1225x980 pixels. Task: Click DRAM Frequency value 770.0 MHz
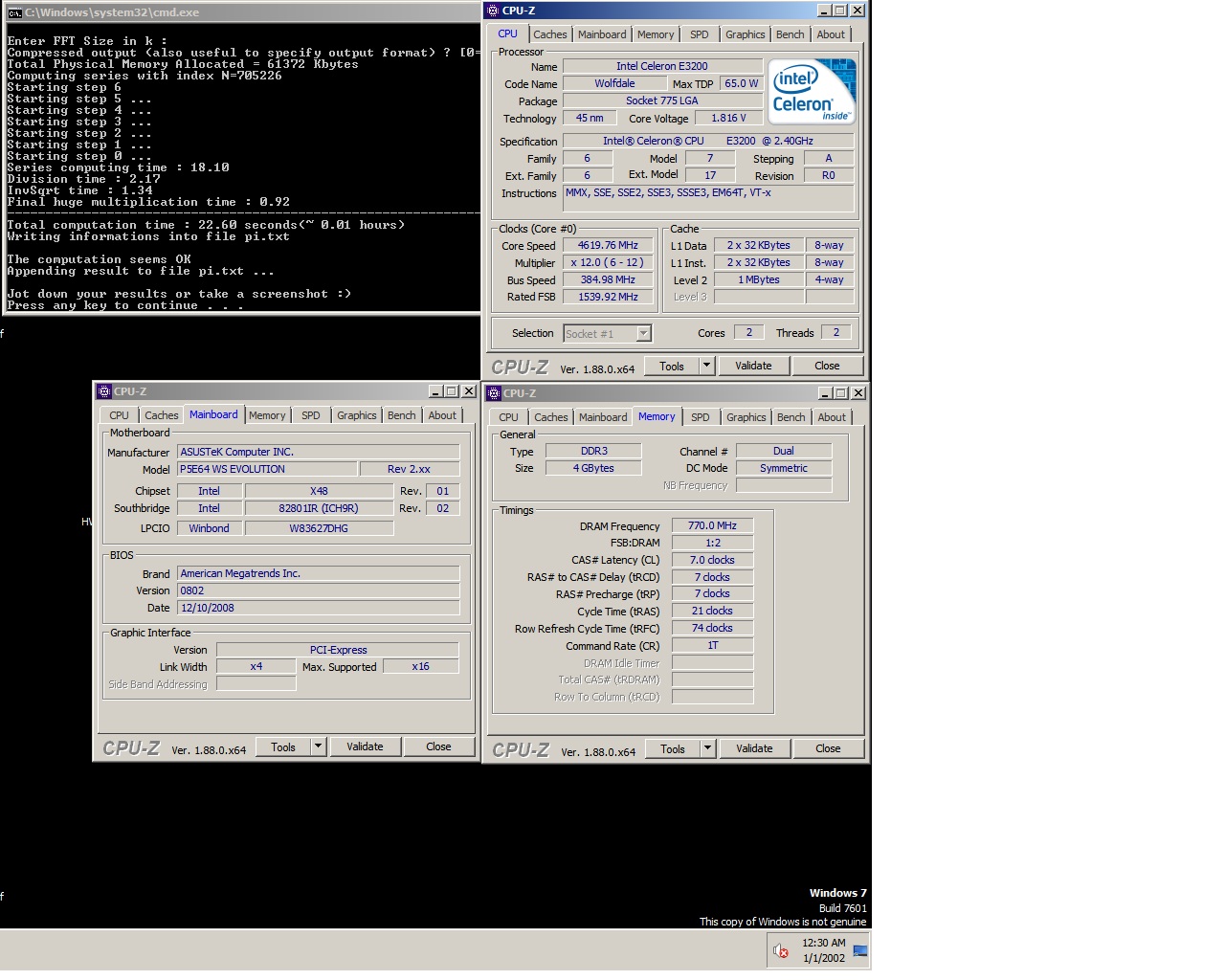pos(712,525)
